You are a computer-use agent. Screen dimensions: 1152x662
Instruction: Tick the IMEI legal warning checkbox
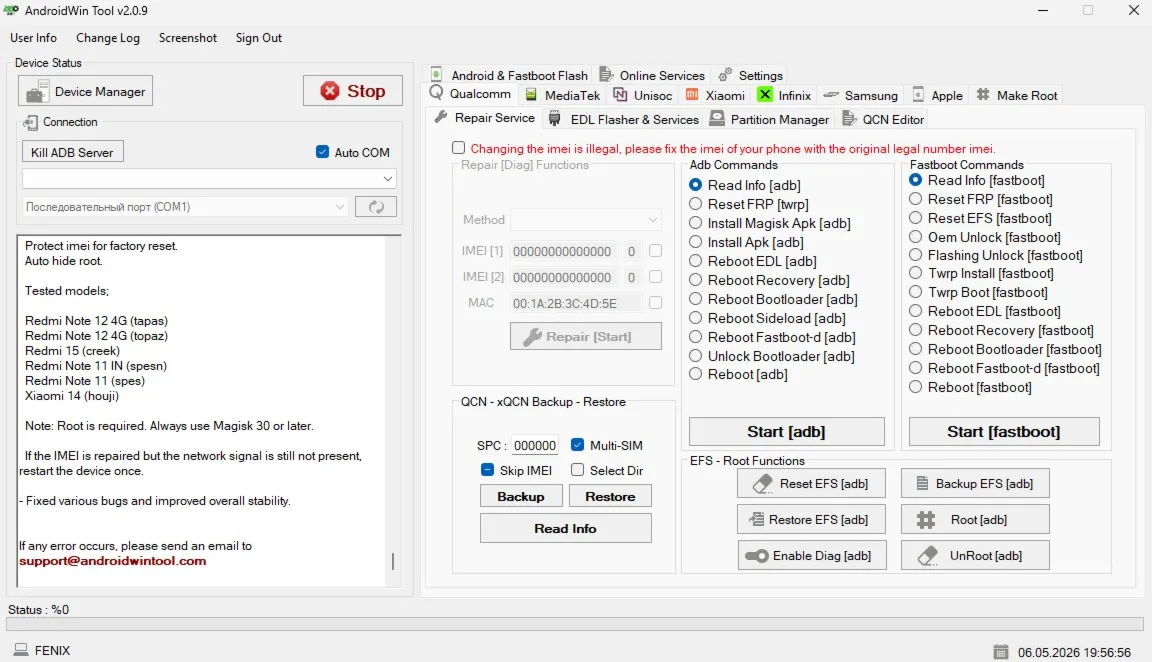tap(458, 148)
